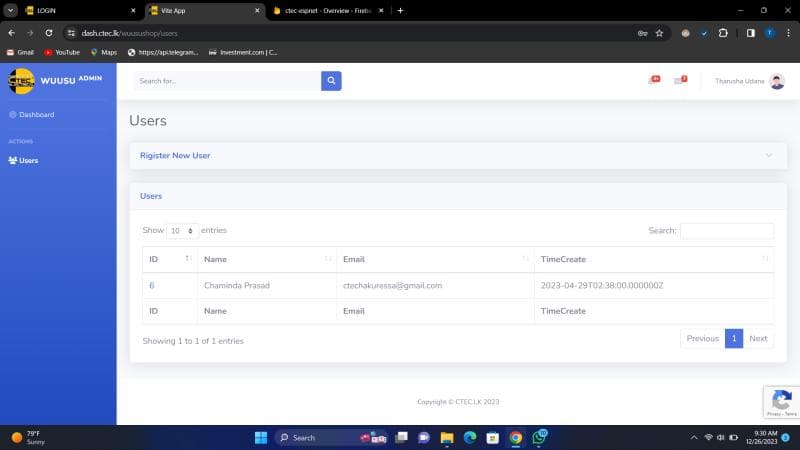This screenshot has width=800, height=450.
Task: Open the alerts bell notification icon
Action: tap(654, 81)
